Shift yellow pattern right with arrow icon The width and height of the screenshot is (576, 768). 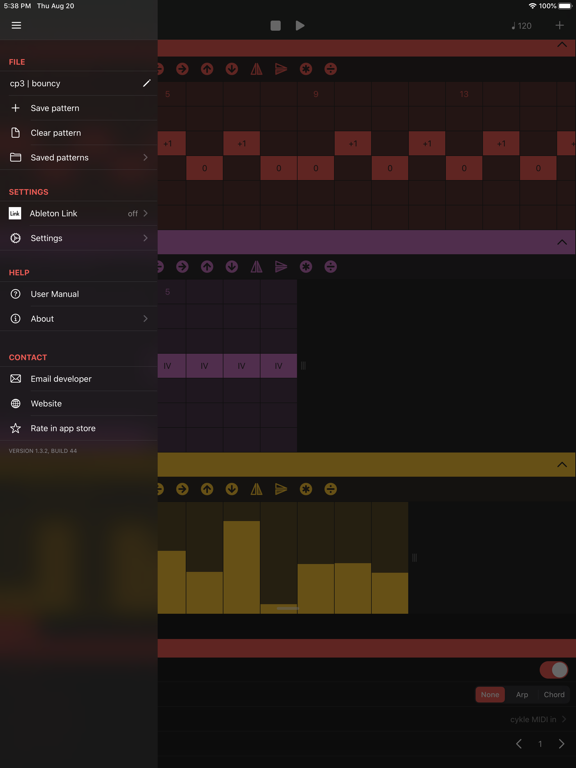click(182, 489)
